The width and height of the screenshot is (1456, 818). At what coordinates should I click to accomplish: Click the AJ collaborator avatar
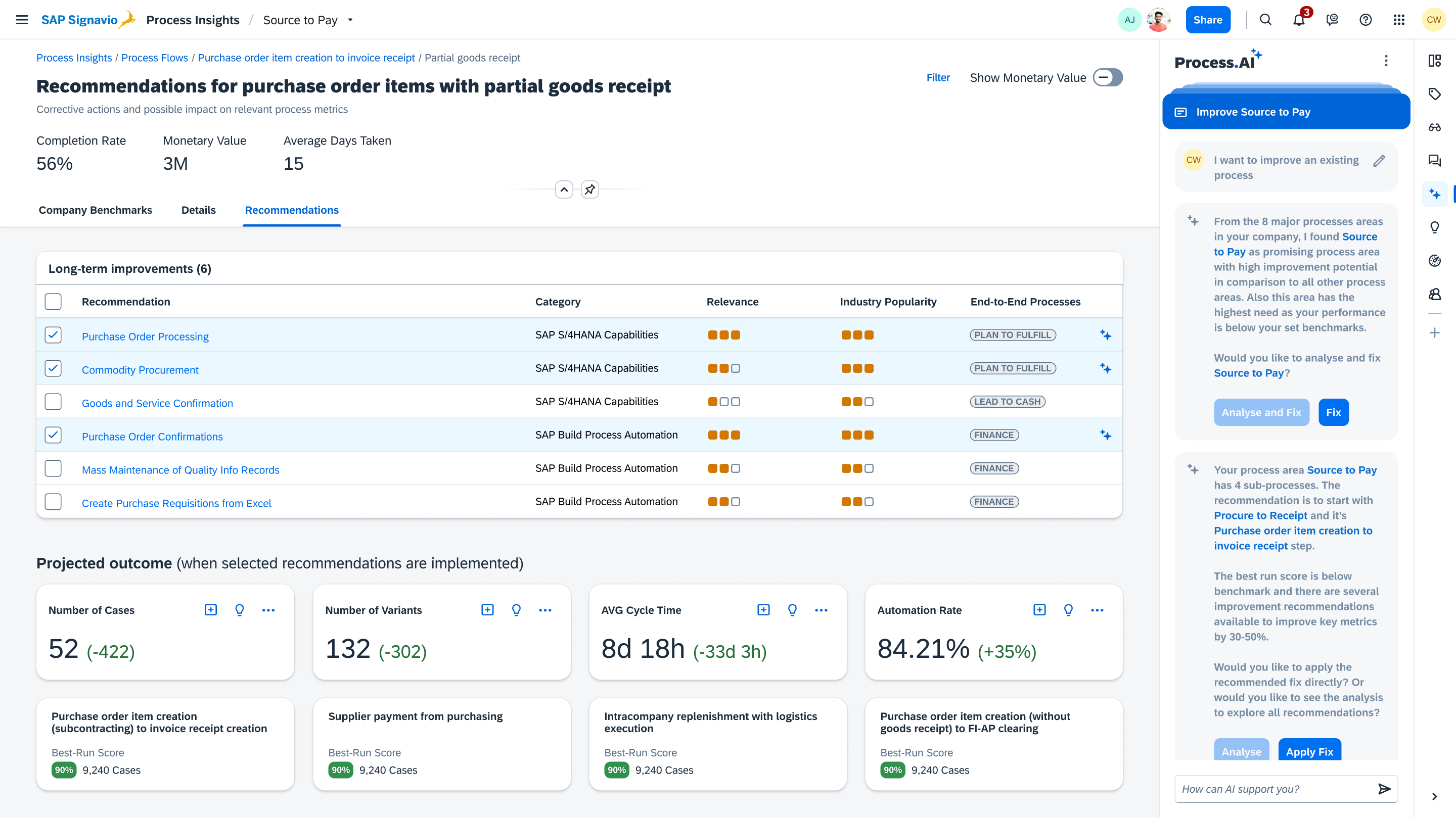point(1129,20)
